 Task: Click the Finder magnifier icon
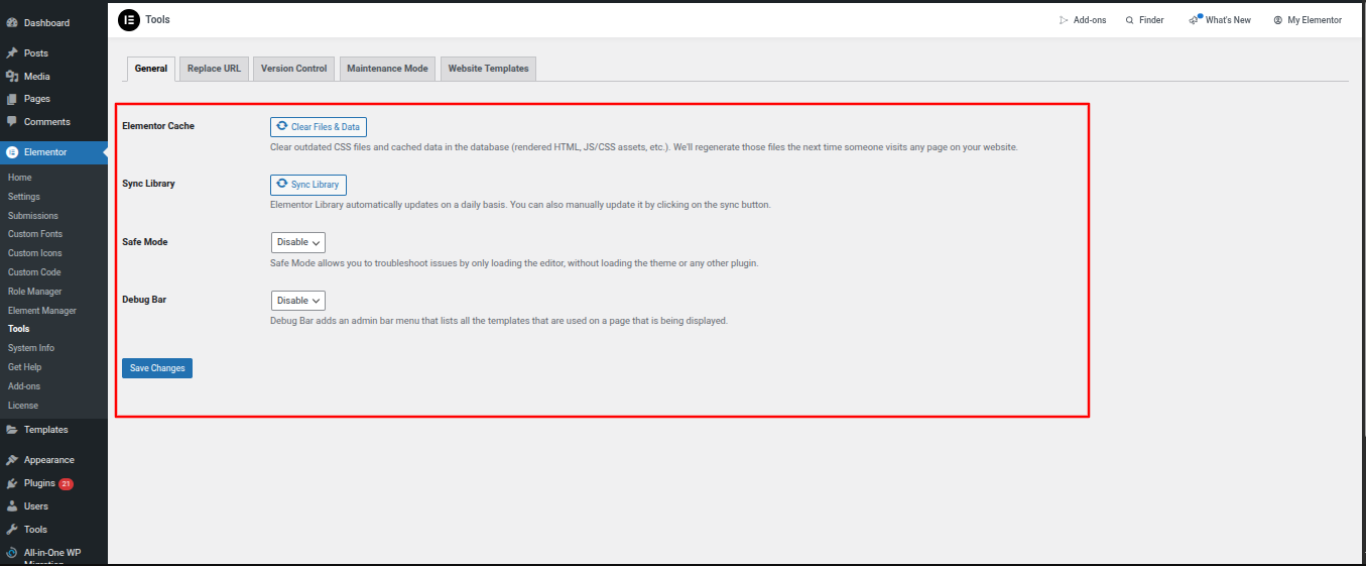point(1130,20)
